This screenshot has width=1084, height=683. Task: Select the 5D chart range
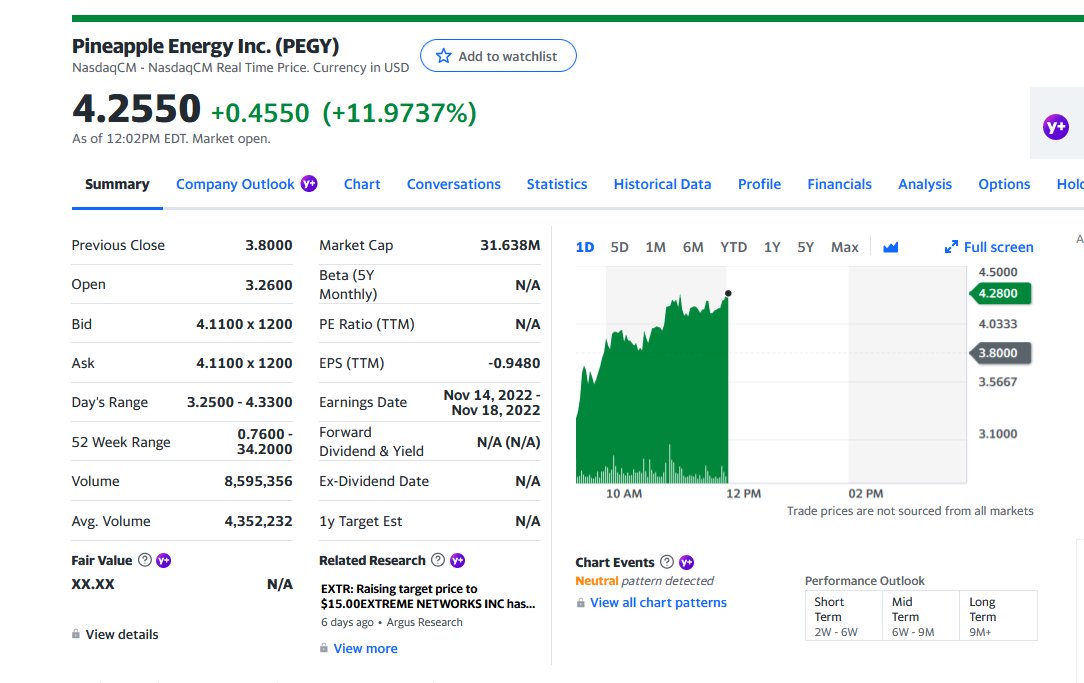(619, 247)
